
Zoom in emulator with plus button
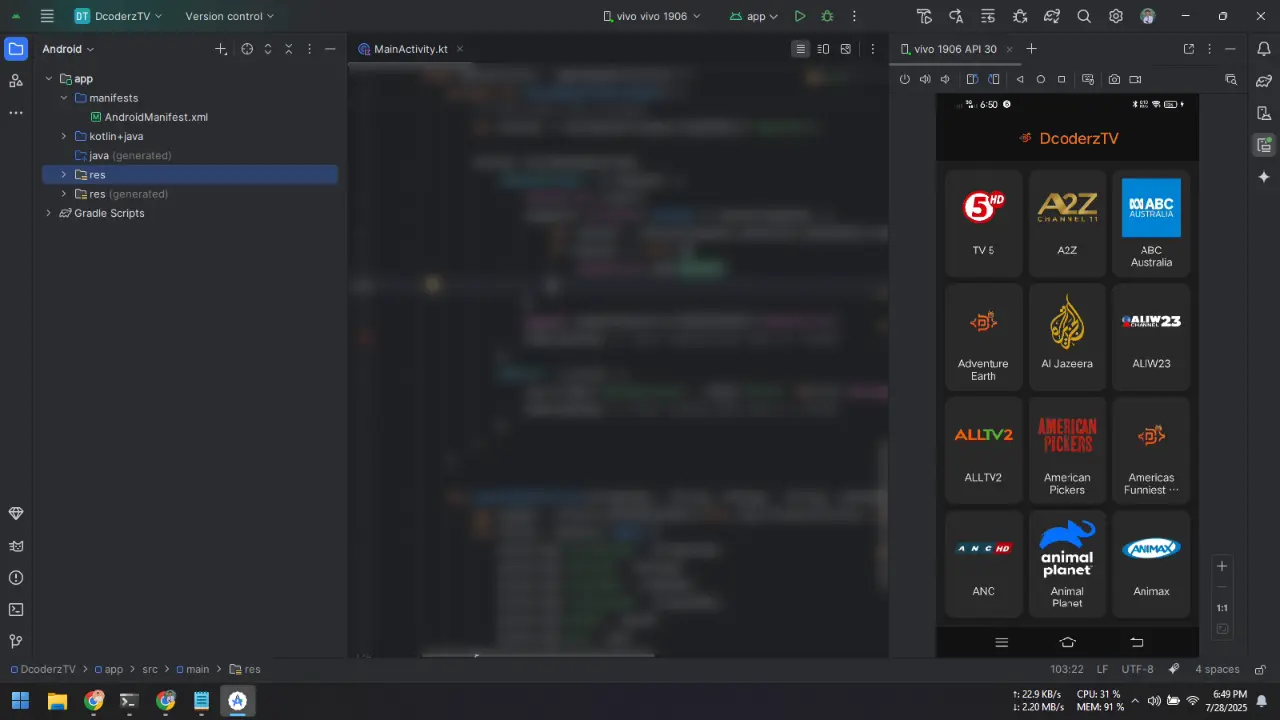point(1221,566)
